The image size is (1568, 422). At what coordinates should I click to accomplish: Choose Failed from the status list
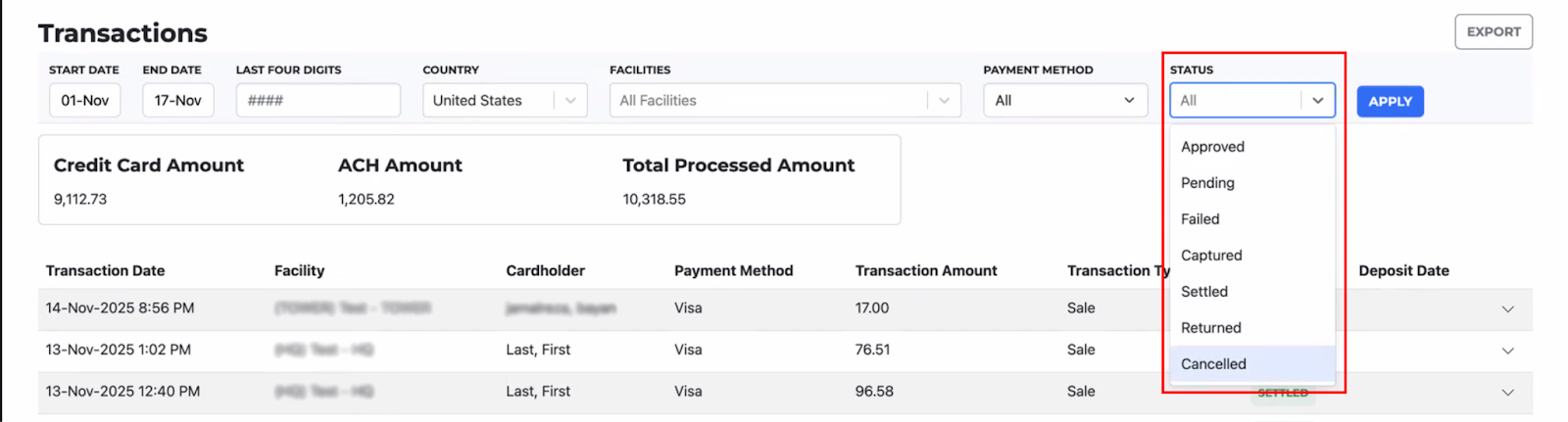(1200, 219)
